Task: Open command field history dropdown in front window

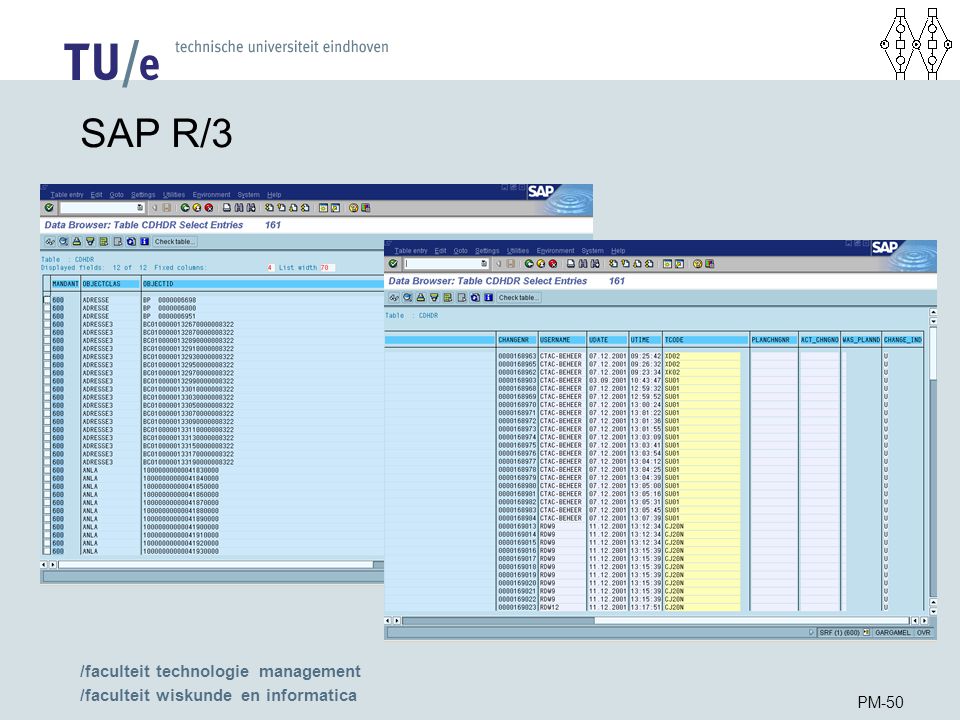Action: tap(484, 263)
